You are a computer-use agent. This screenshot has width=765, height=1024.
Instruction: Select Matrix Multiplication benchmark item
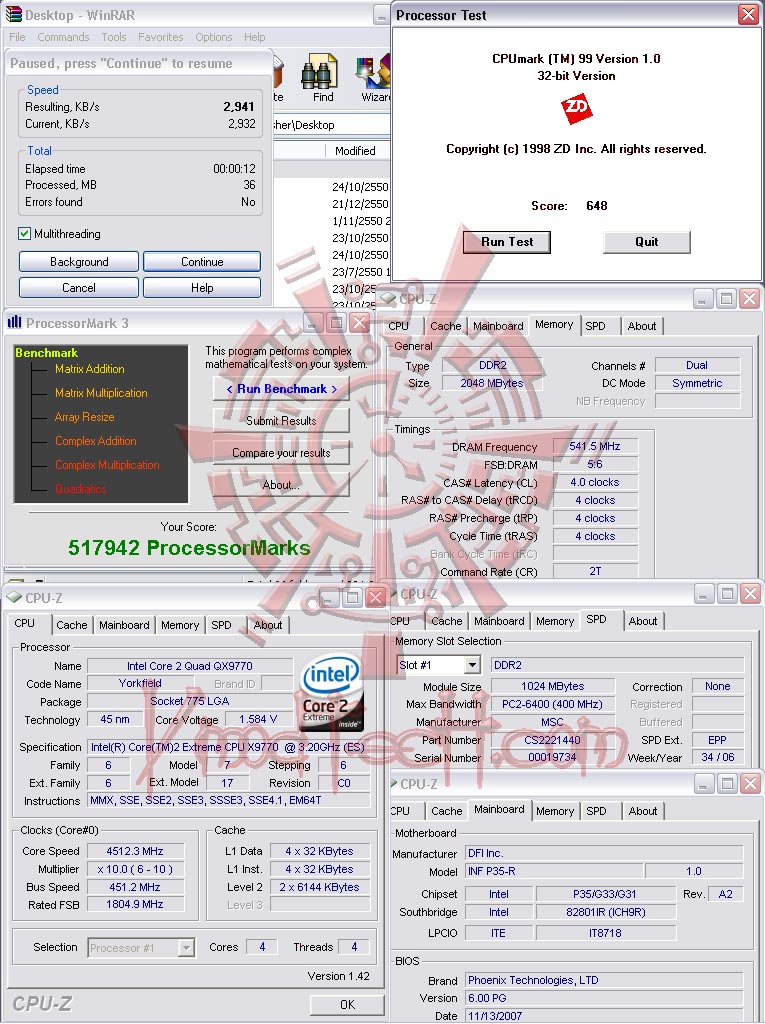pos(101,393)
